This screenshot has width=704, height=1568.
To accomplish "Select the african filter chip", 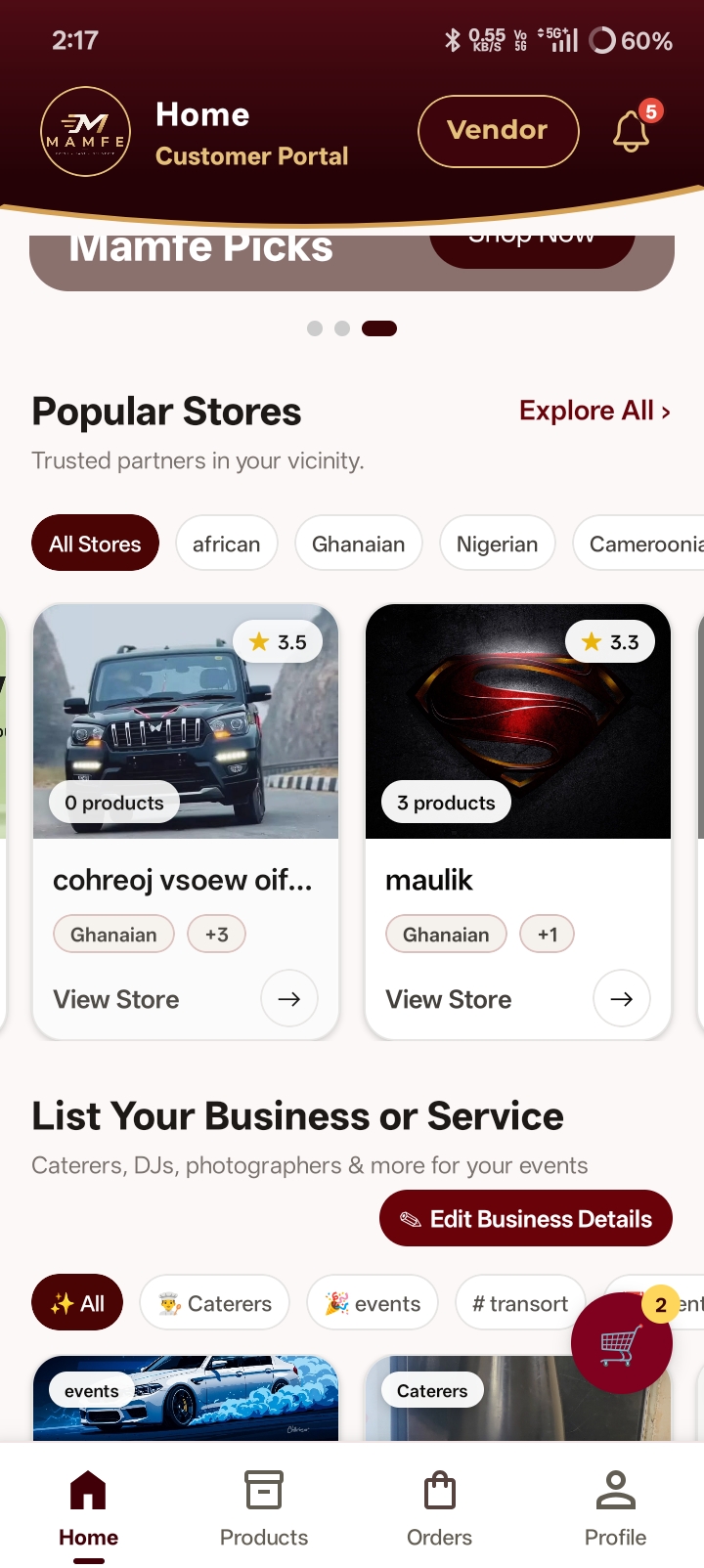I will [227, 544].
